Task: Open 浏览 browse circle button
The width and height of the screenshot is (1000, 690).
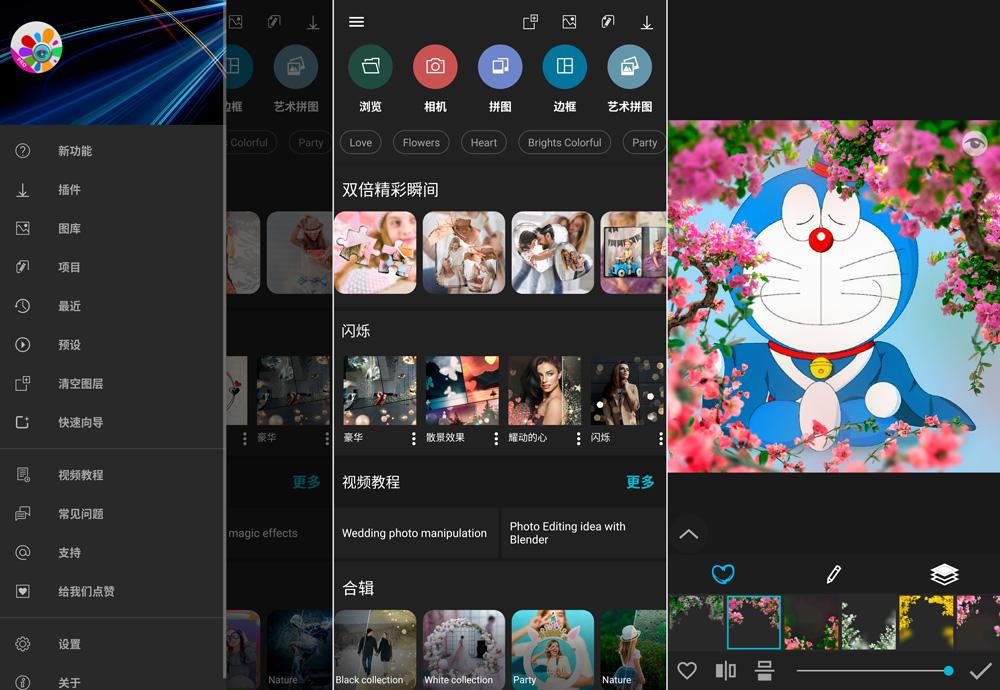Action: click(371, 66)
